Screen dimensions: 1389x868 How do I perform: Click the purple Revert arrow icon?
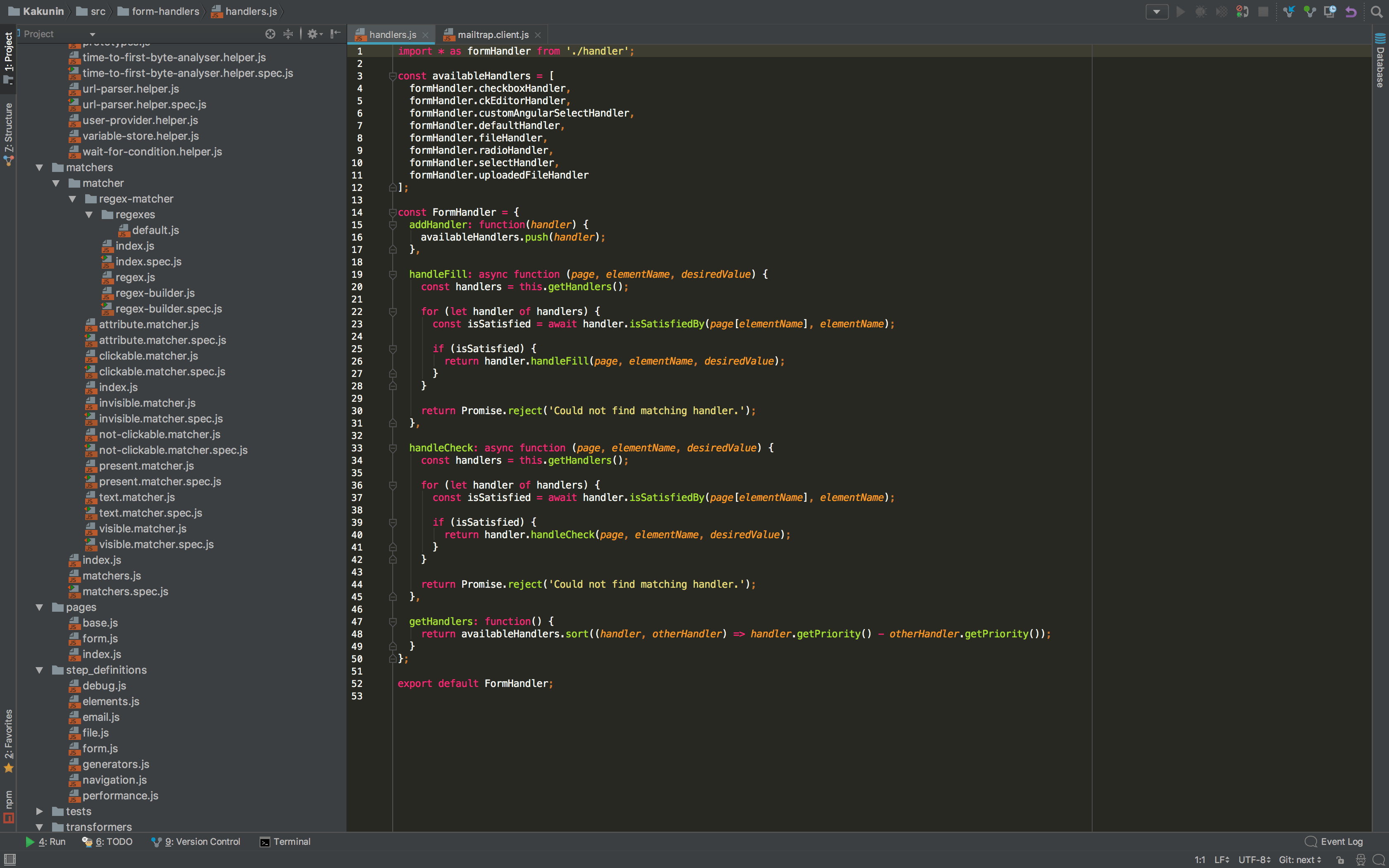click(x=1351, y=12)
